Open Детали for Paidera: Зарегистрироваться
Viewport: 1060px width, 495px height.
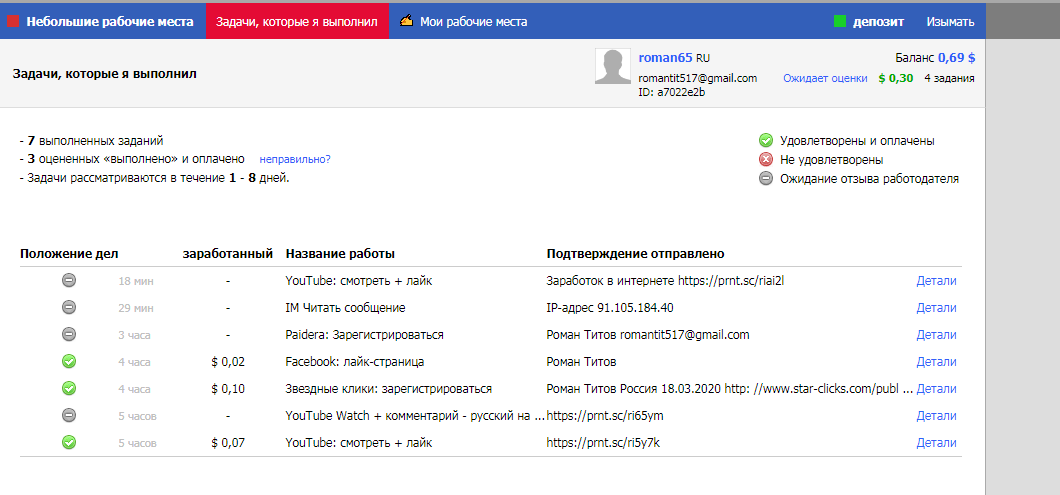pos(936,335)
